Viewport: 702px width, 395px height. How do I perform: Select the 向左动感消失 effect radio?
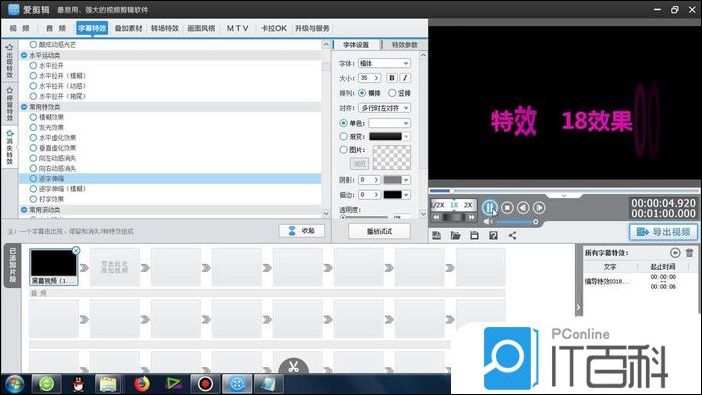(x=33, y=158)
